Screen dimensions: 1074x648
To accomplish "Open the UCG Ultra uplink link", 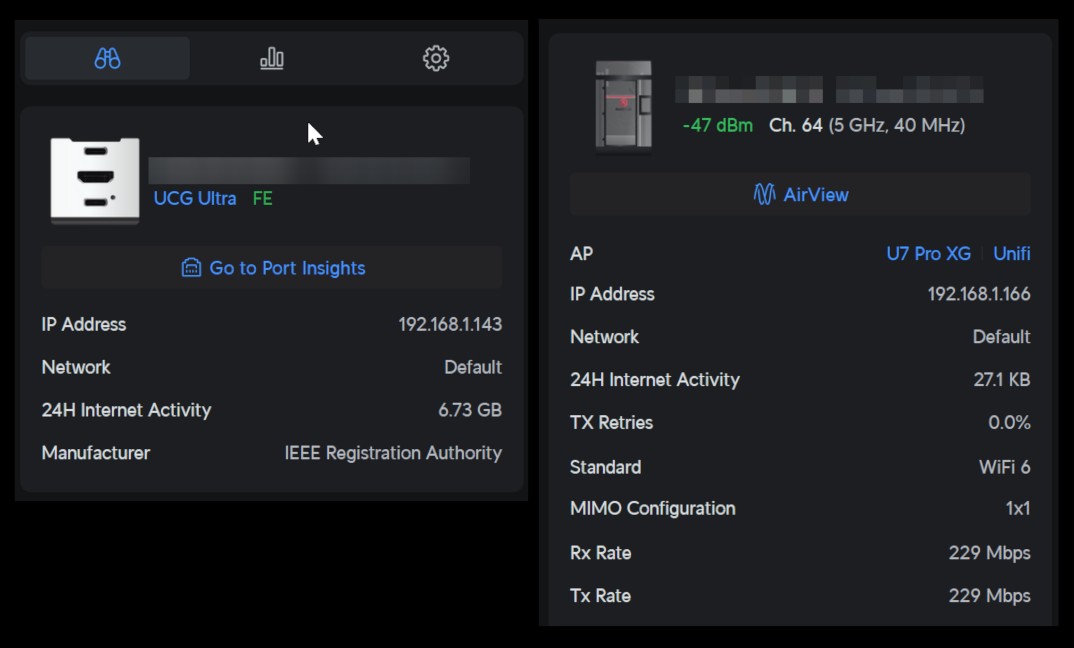I will [x=195, y=198].
